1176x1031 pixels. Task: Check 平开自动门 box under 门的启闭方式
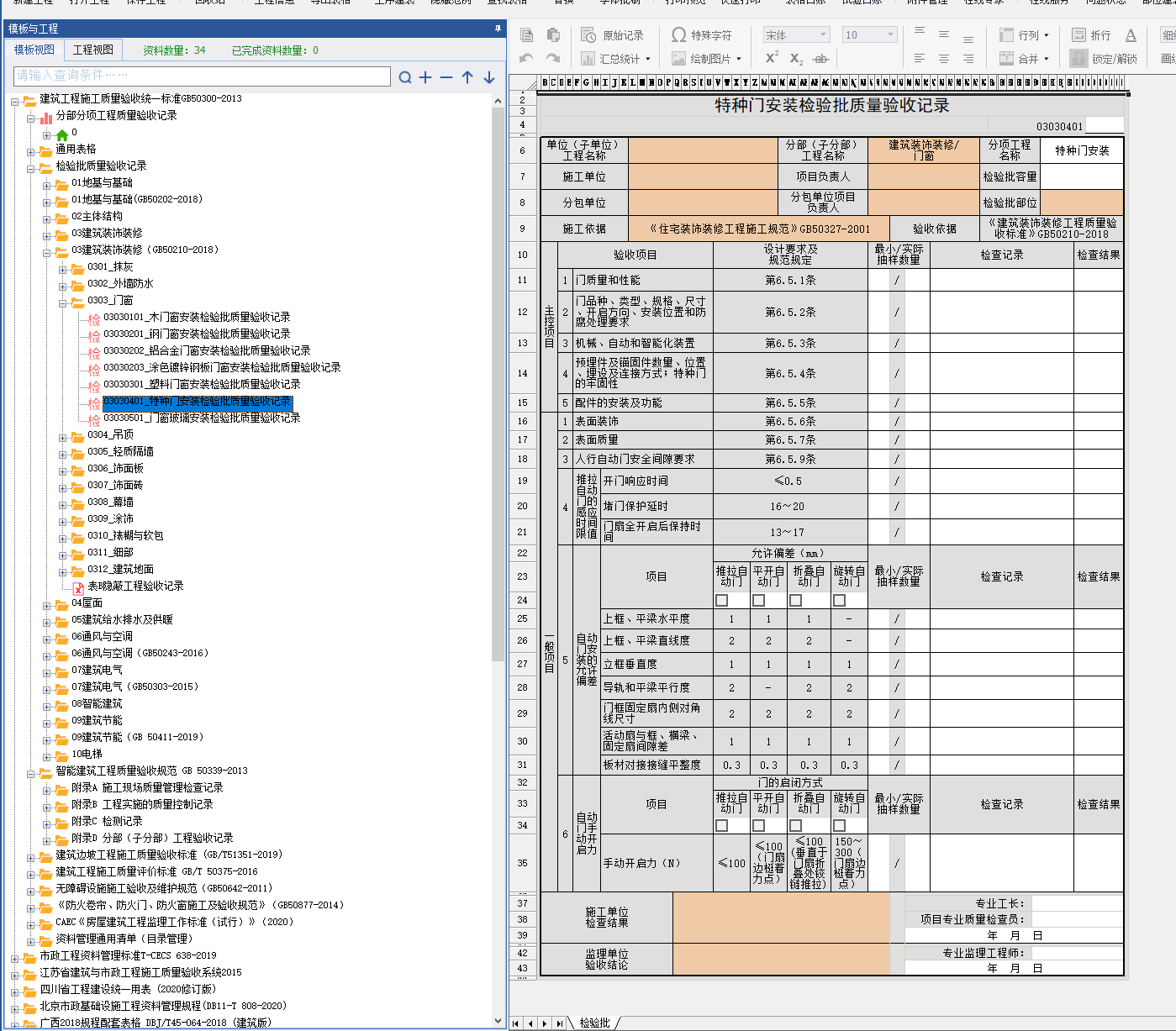pyautogui.click(x=758, y=825)
